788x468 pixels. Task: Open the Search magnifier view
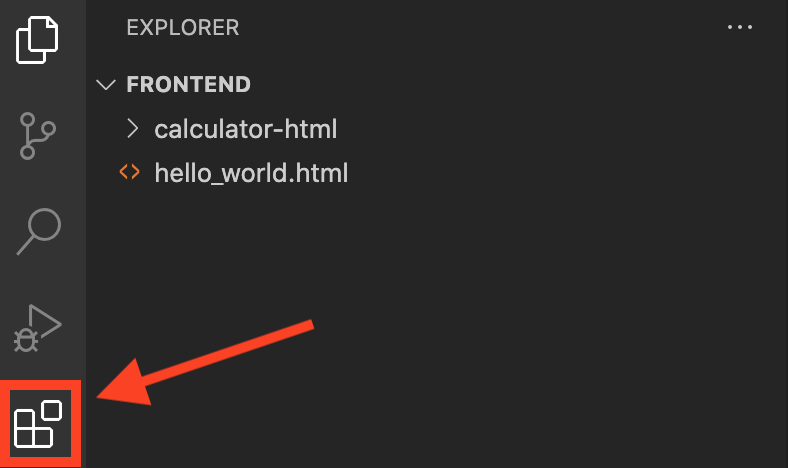pos(39,231)
